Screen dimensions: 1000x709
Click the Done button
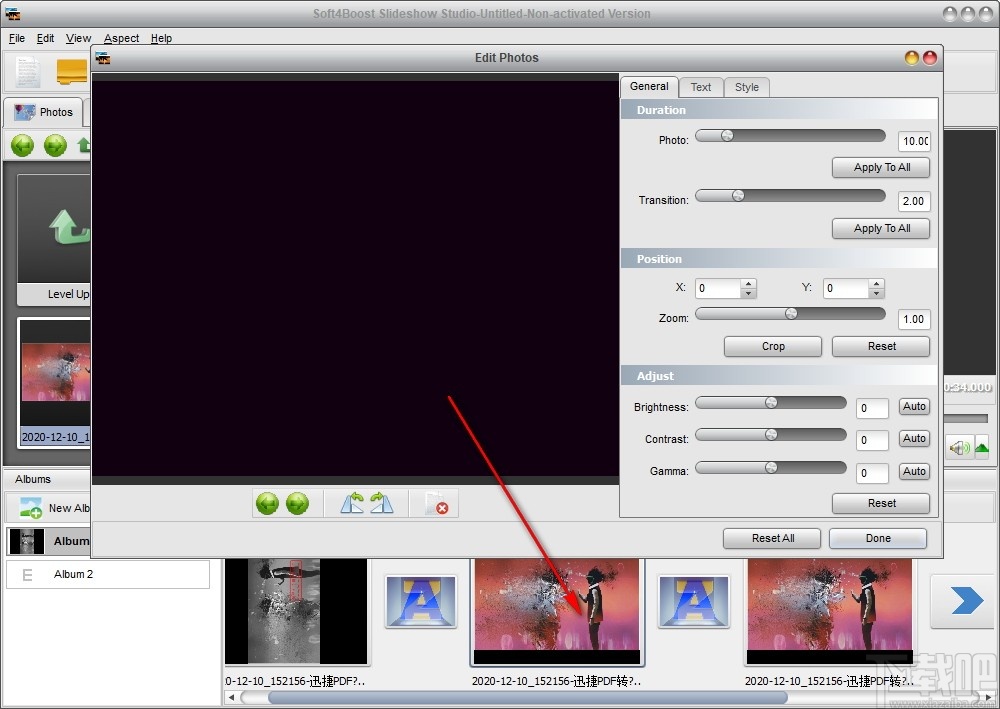pos(877,538)
